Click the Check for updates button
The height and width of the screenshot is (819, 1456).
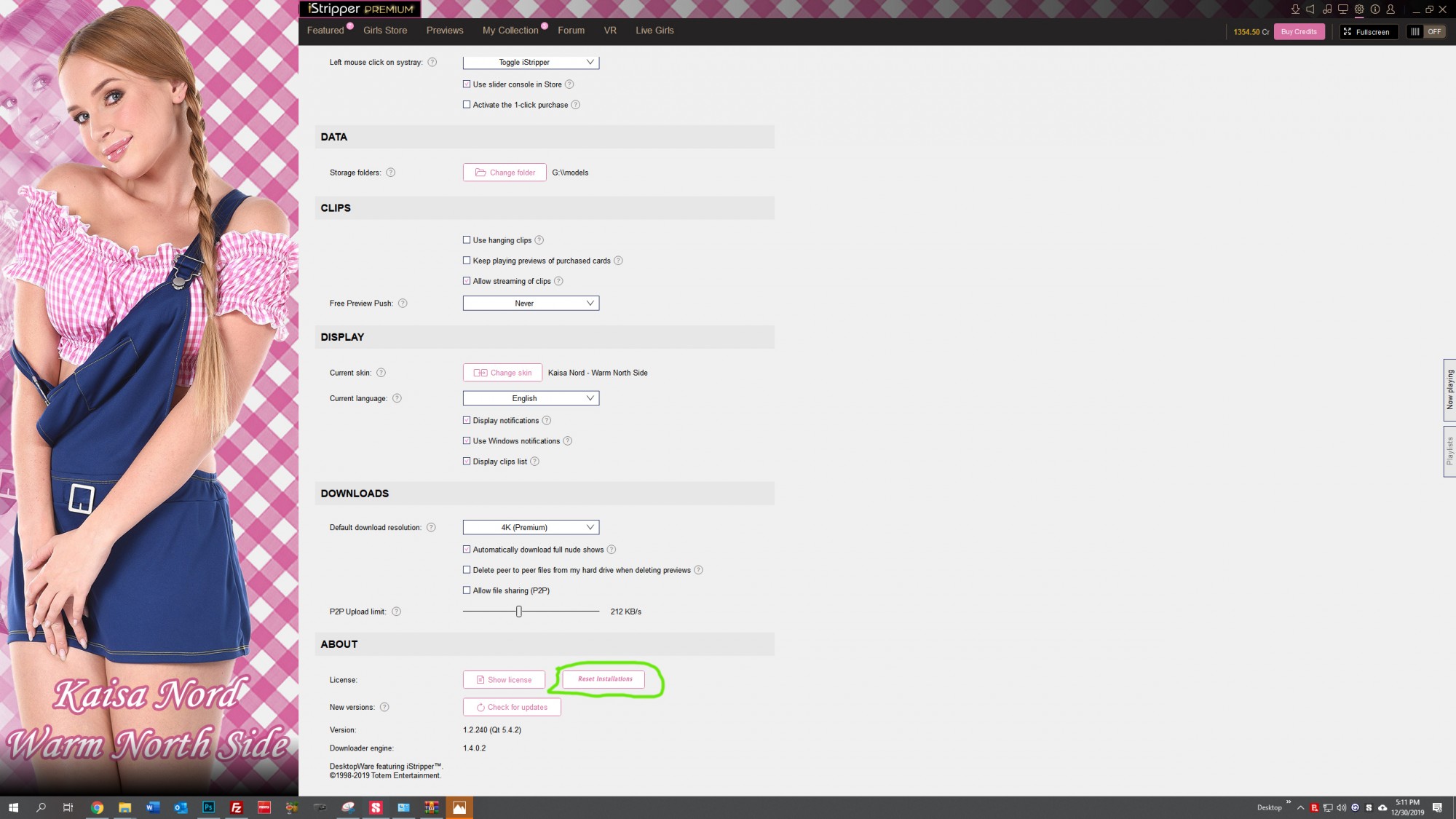(x=512, y=707)
